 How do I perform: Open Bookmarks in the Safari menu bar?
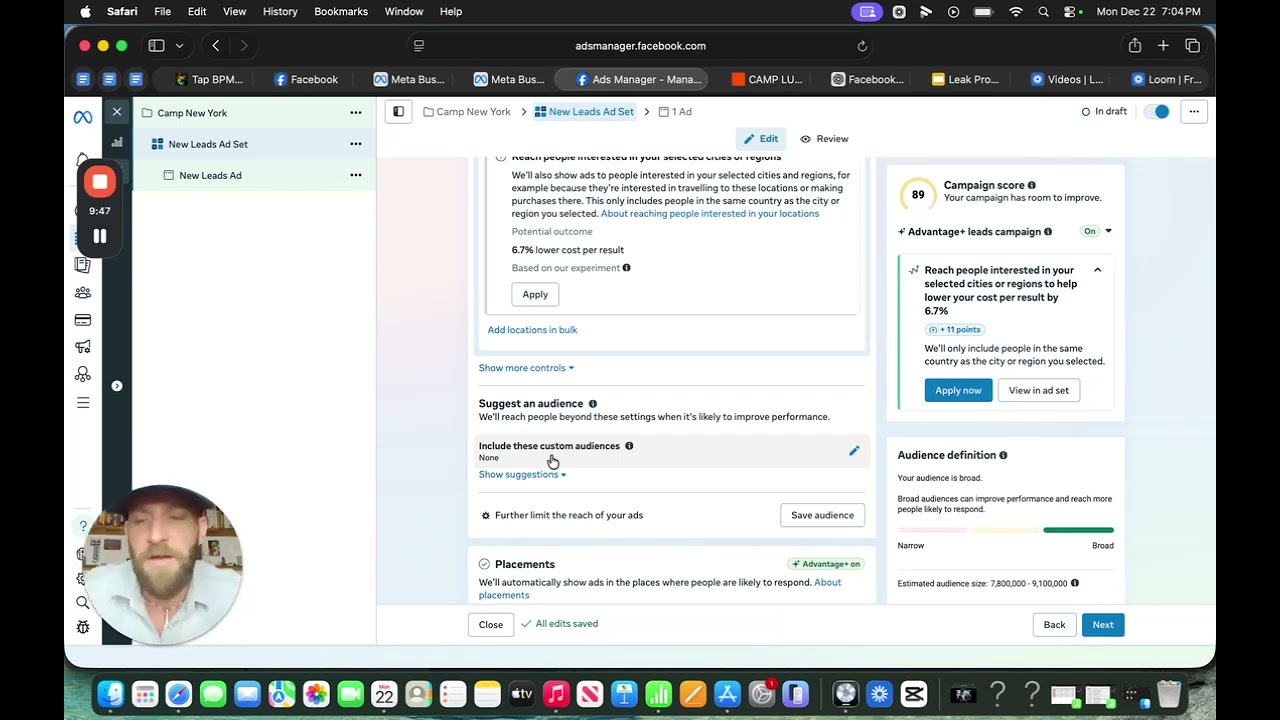click(341, 11)
